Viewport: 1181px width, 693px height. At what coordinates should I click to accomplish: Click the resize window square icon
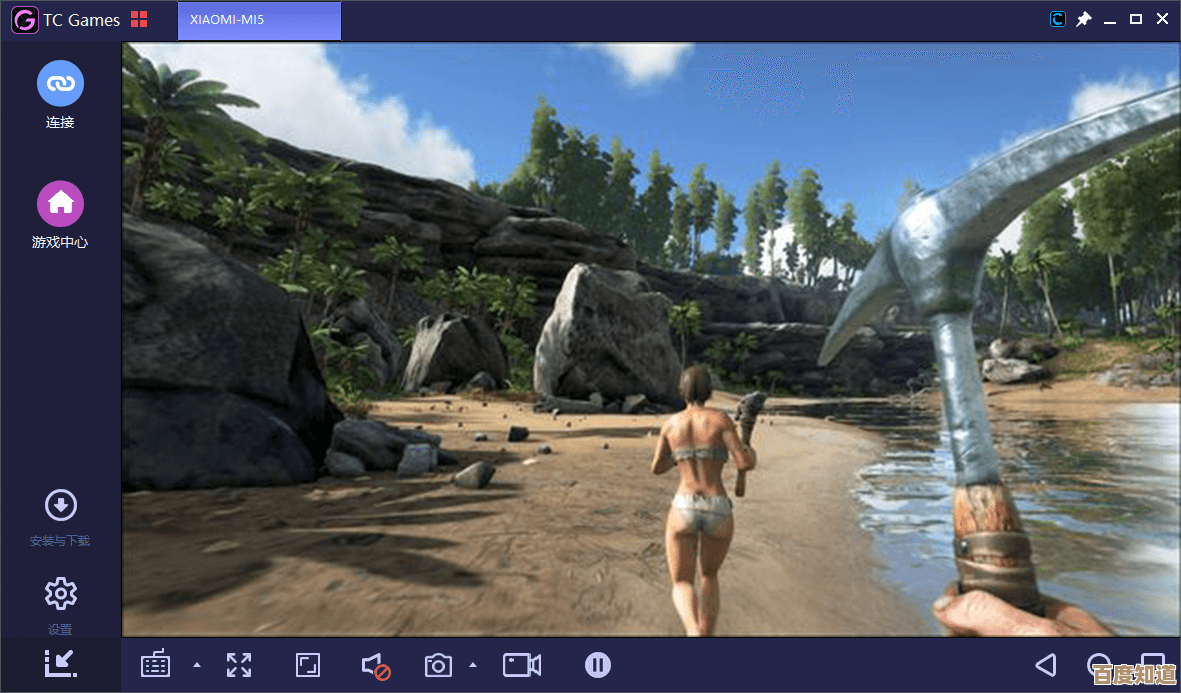(308, 665)
